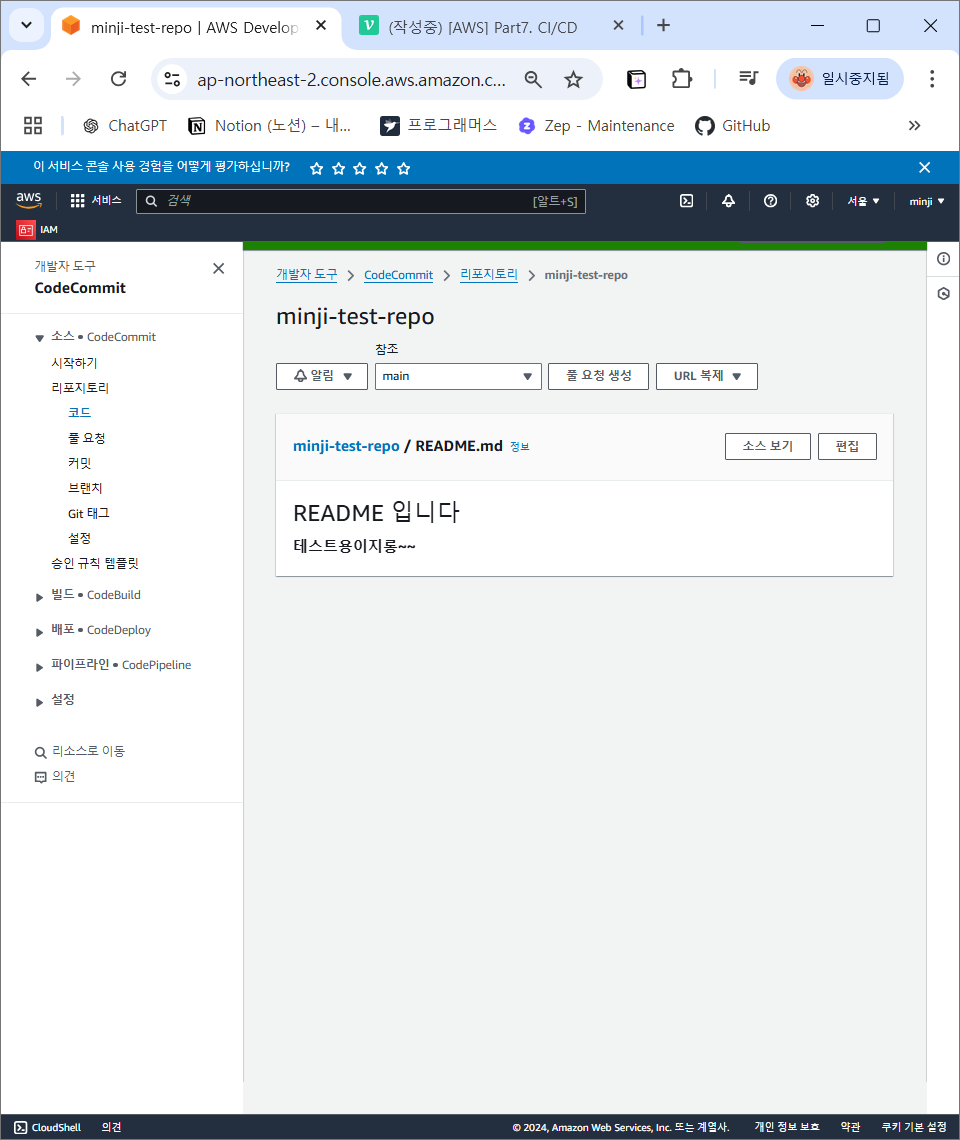Open Git 태그 in the sidebar
The height and width of the screenshot is (1140, 960).
89,513
